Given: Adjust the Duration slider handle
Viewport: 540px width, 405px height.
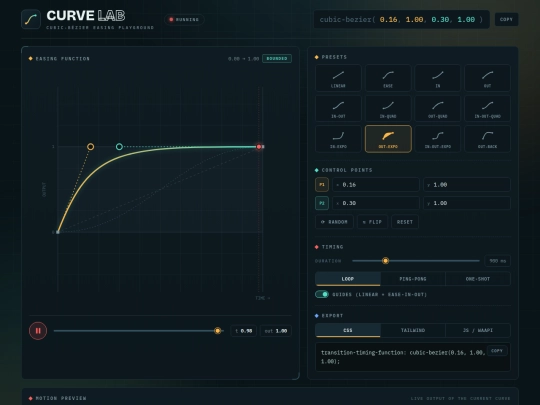Looking at the screenshot, I should click(x=385, y=261).
